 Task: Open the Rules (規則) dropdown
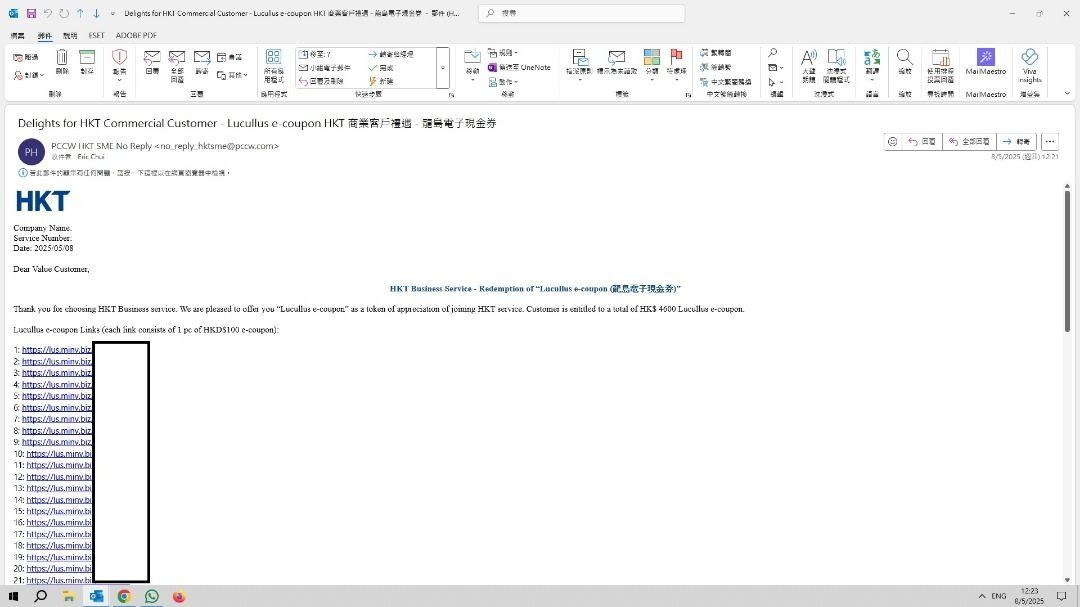pyautogui.click(x=503, y=53)
